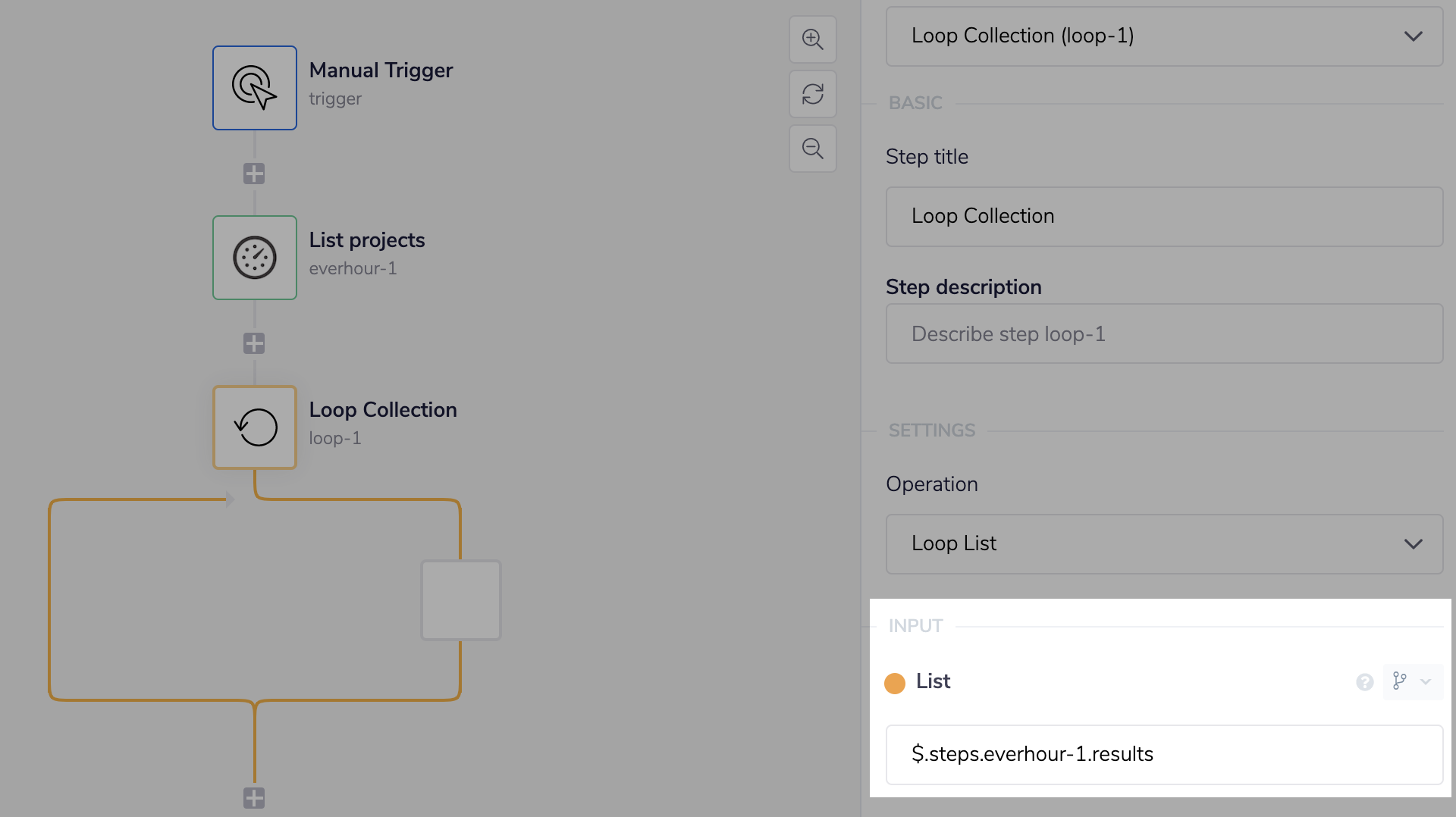Click the Step title input field
This screenshot has width=1456, height=817.
[x=1163, y=217]
